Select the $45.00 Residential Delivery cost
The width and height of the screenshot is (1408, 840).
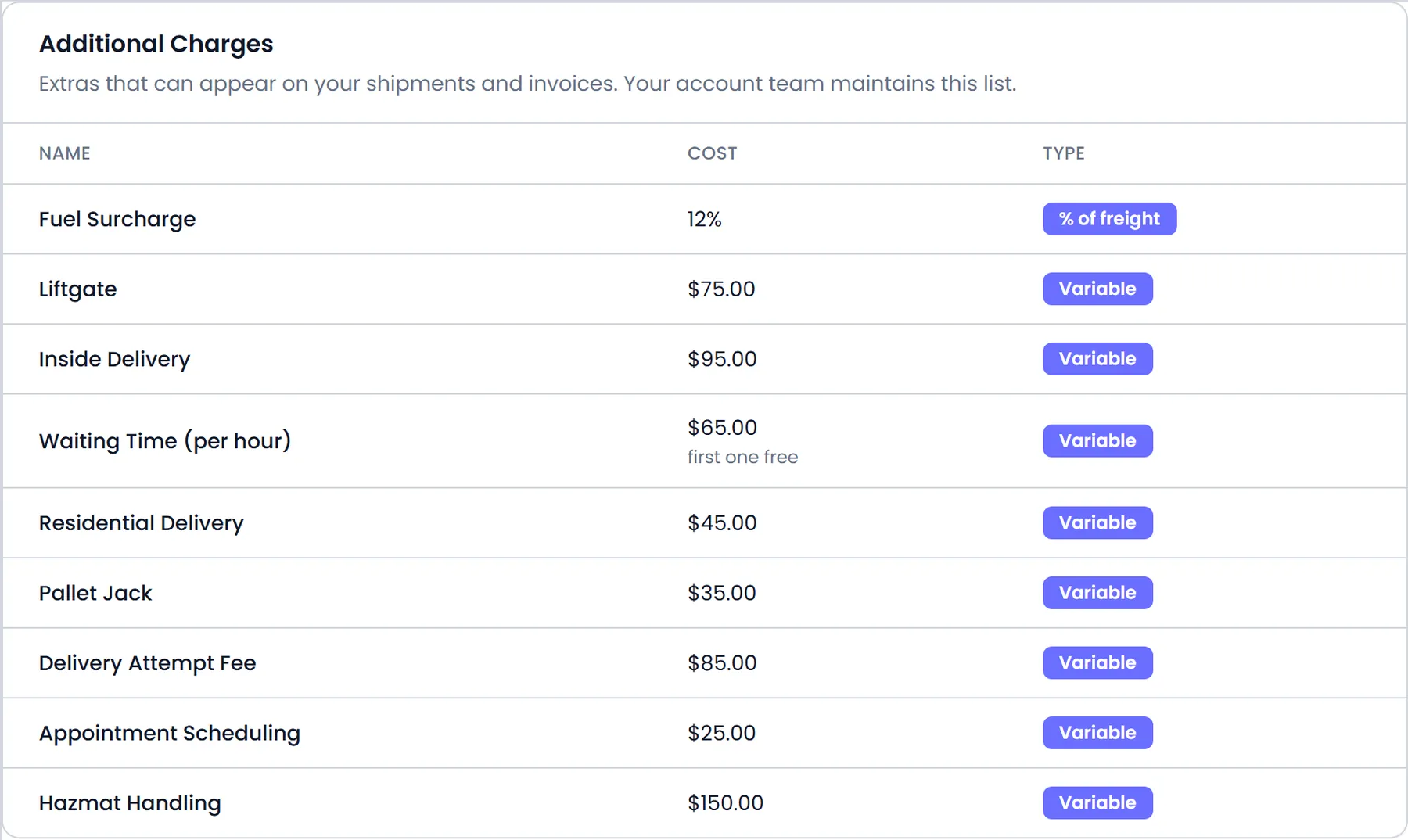click(x=722, y=522)
